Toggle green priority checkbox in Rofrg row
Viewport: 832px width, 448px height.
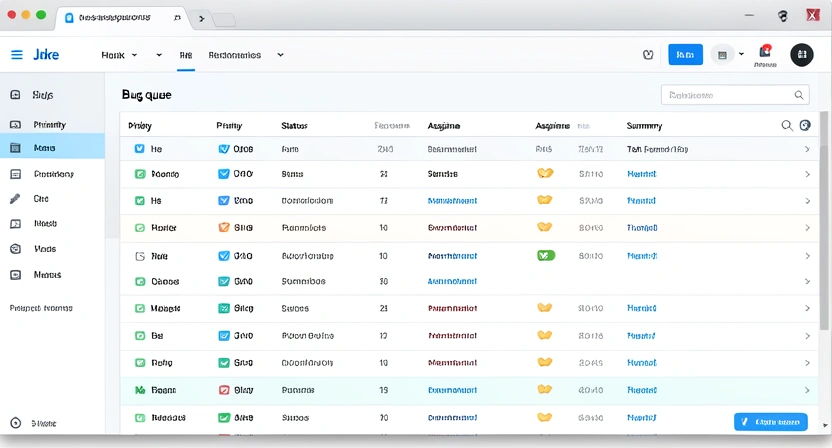coord(224,363)
